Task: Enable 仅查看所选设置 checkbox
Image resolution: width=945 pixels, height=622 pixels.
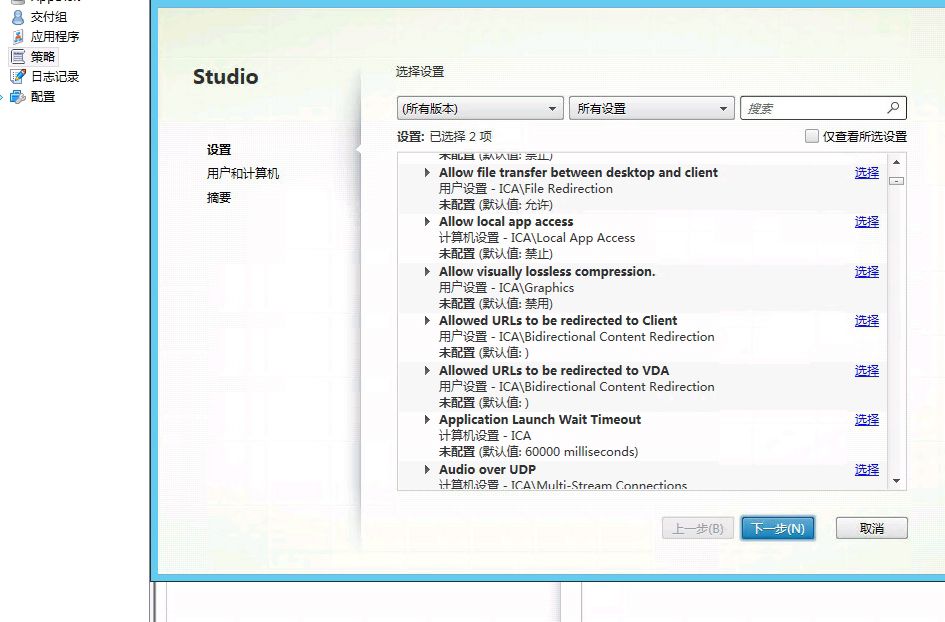Action: tap(812, 137)
